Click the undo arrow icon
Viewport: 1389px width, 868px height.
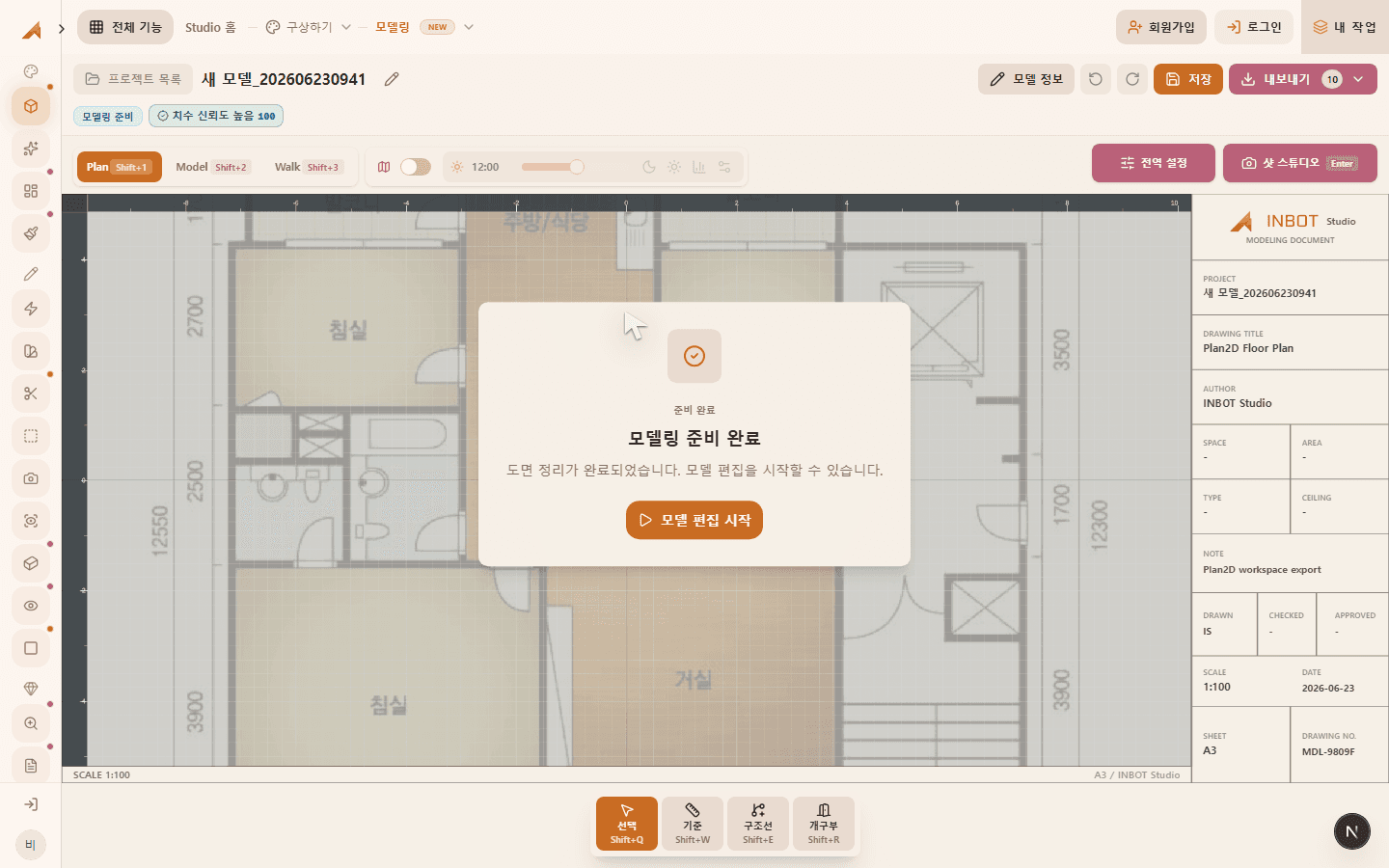click(x=1096, y=79)
